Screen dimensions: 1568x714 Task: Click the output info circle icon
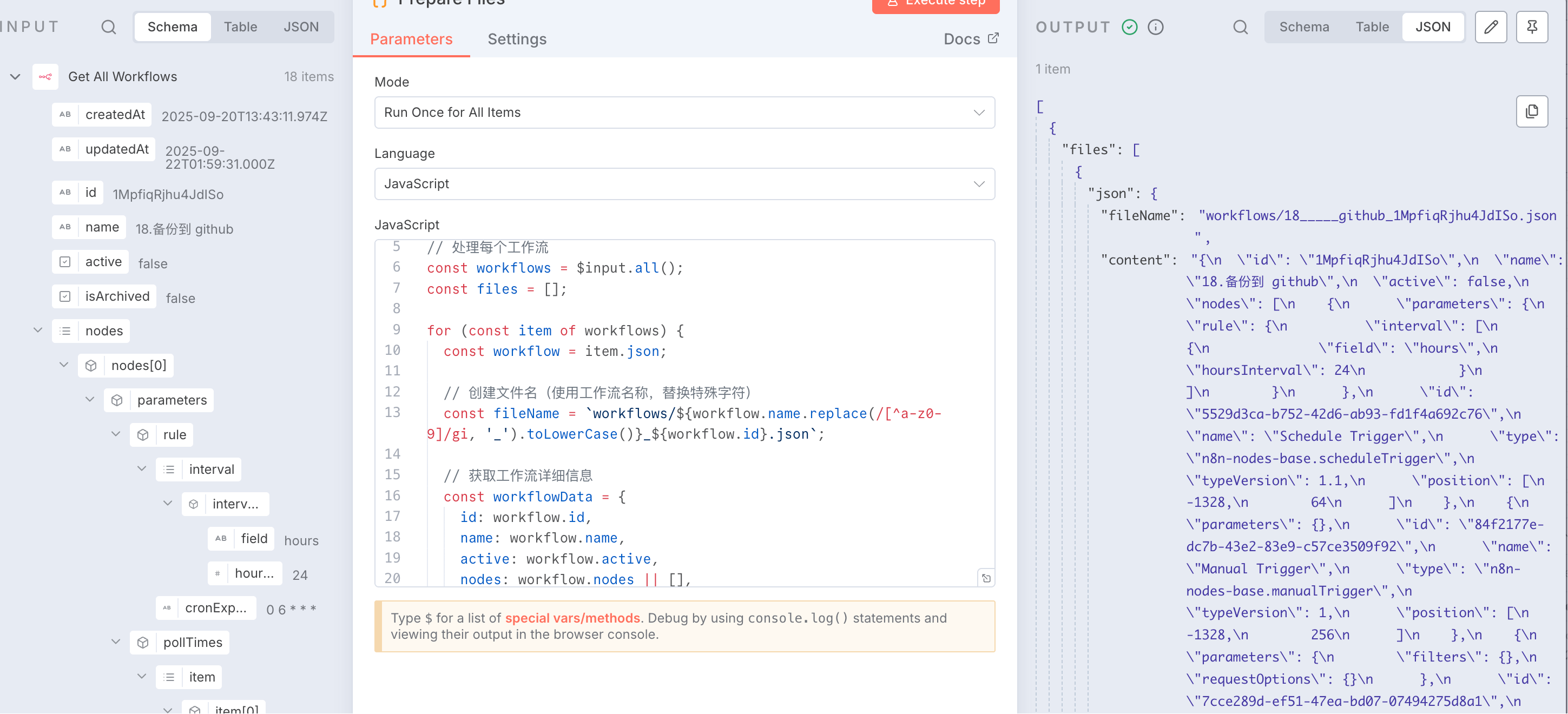click(1155, 27)
